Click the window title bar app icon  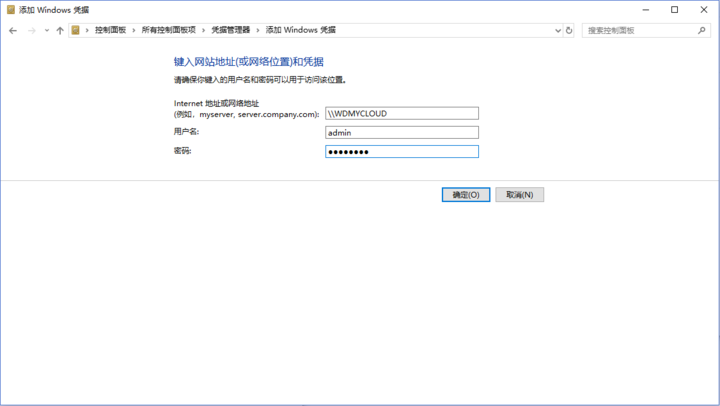point(10,9)
